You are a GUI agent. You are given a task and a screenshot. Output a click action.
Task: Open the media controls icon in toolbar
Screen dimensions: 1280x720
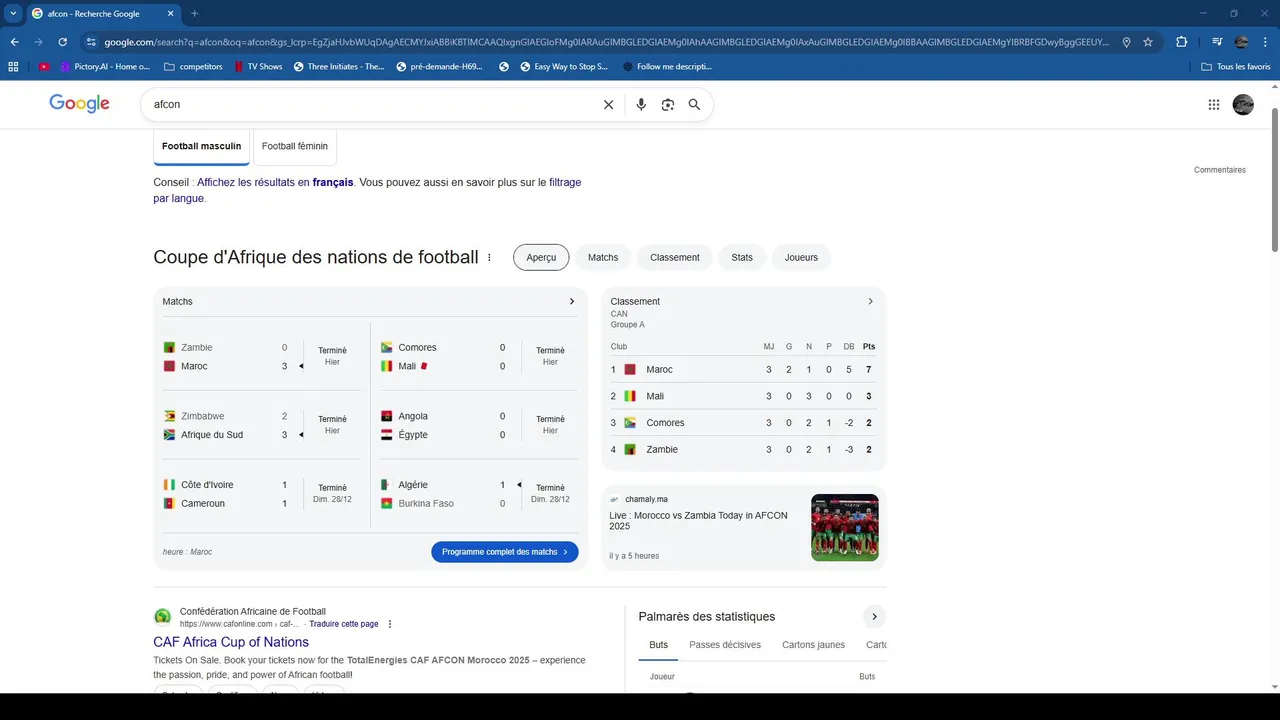click(1217, 42)
